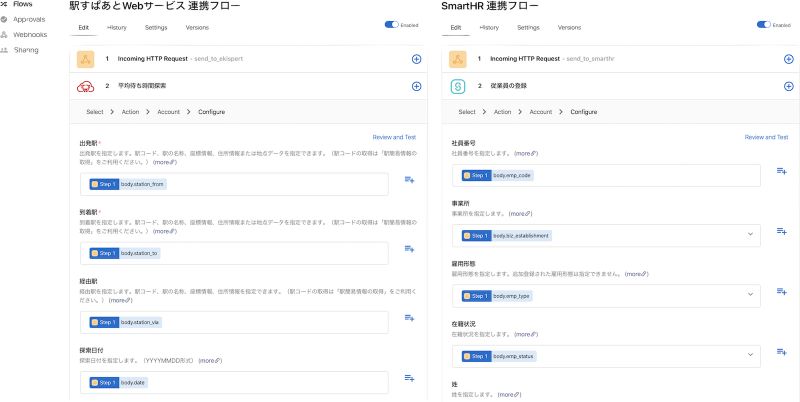Expand the 雇用形態 dropdown
800x402 pixels.
coord(750,294)
